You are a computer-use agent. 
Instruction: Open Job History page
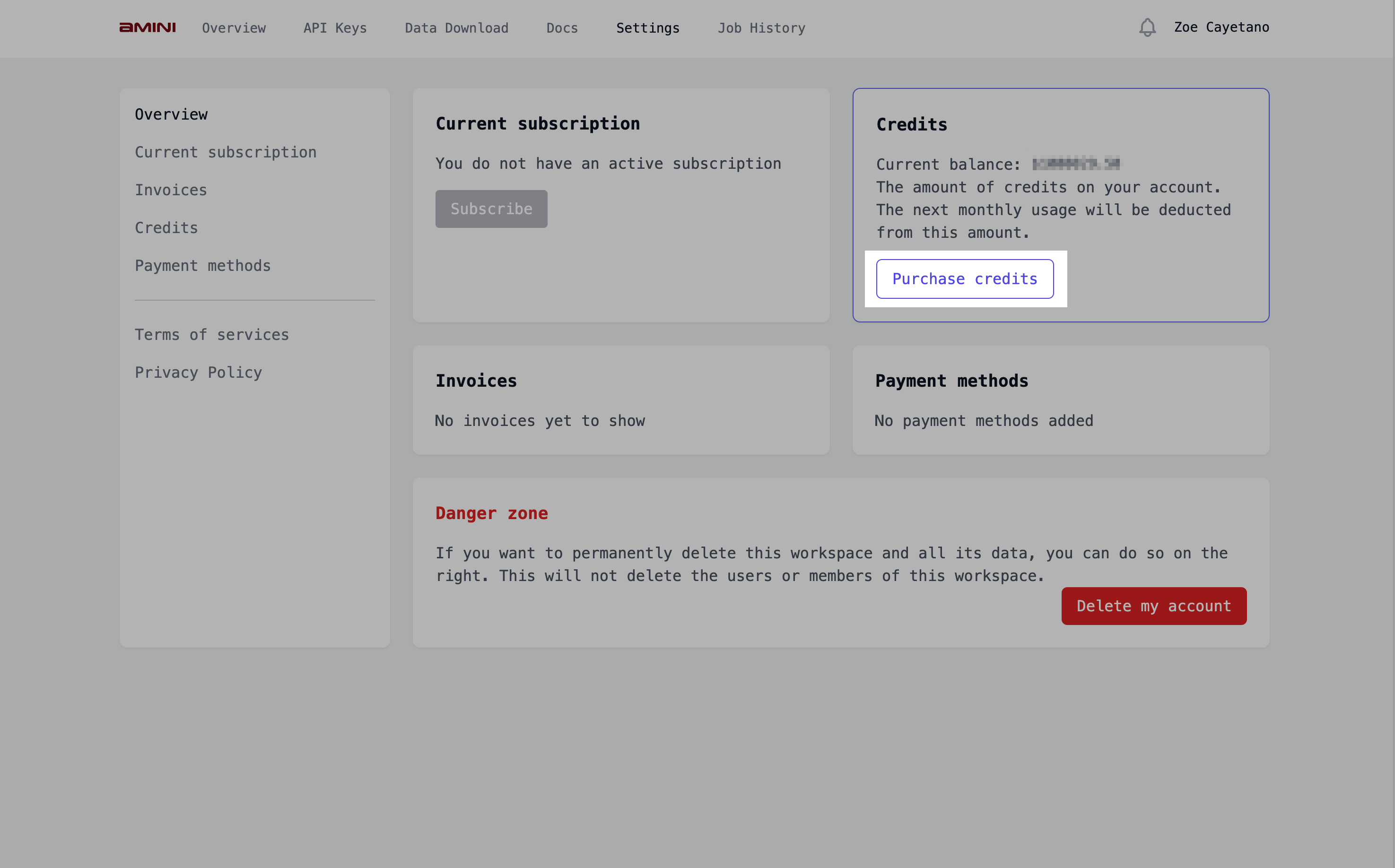pyautogui.click(x=761, y=28)
